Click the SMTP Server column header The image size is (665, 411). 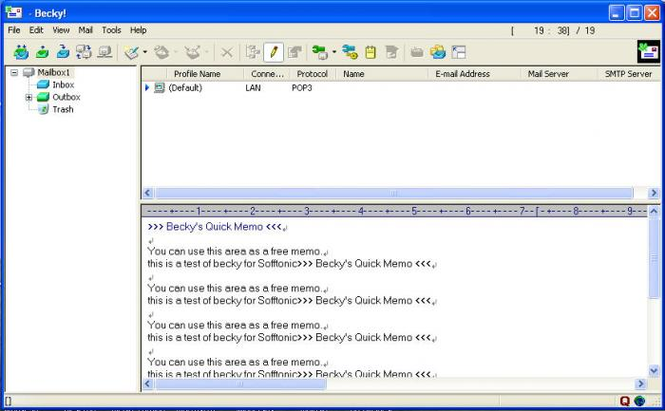coord(629,74)
